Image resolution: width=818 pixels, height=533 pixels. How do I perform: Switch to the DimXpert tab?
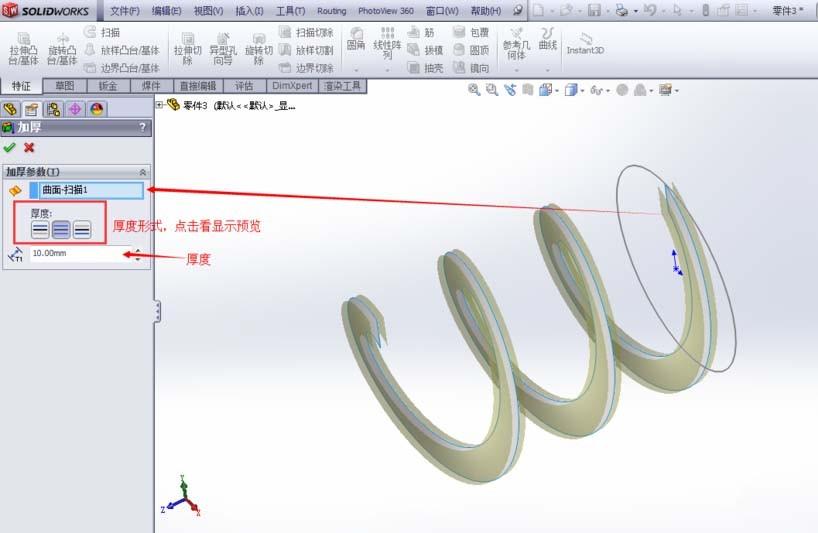[x=292, y=86]
